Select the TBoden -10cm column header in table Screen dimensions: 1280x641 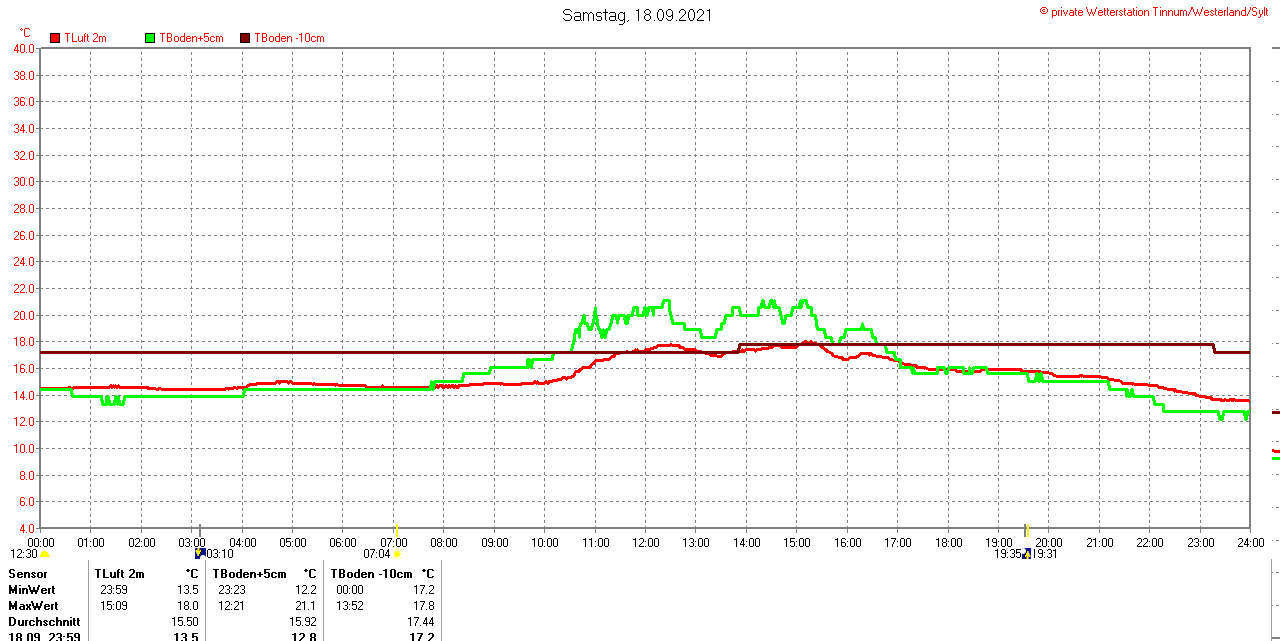[370, 574]
